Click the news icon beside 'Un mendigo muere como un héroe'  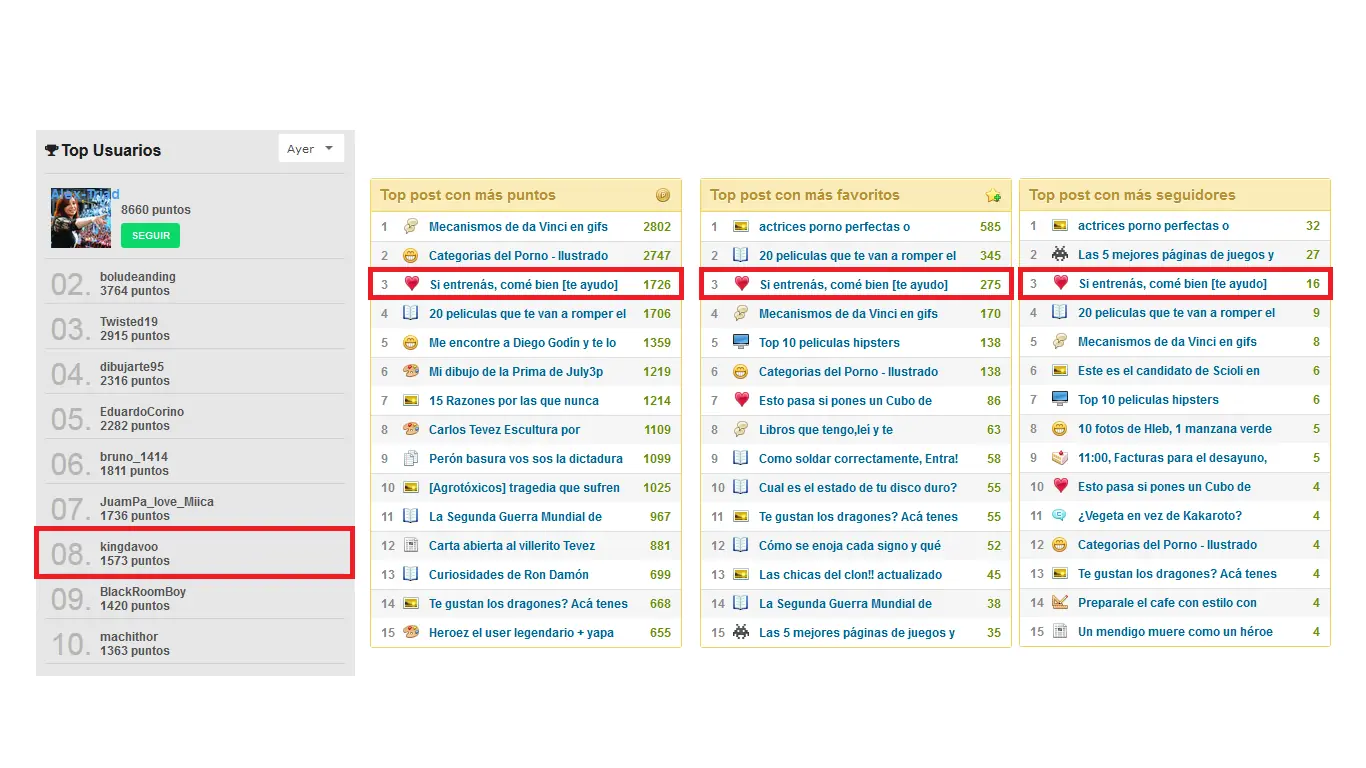pos(1059,632)
